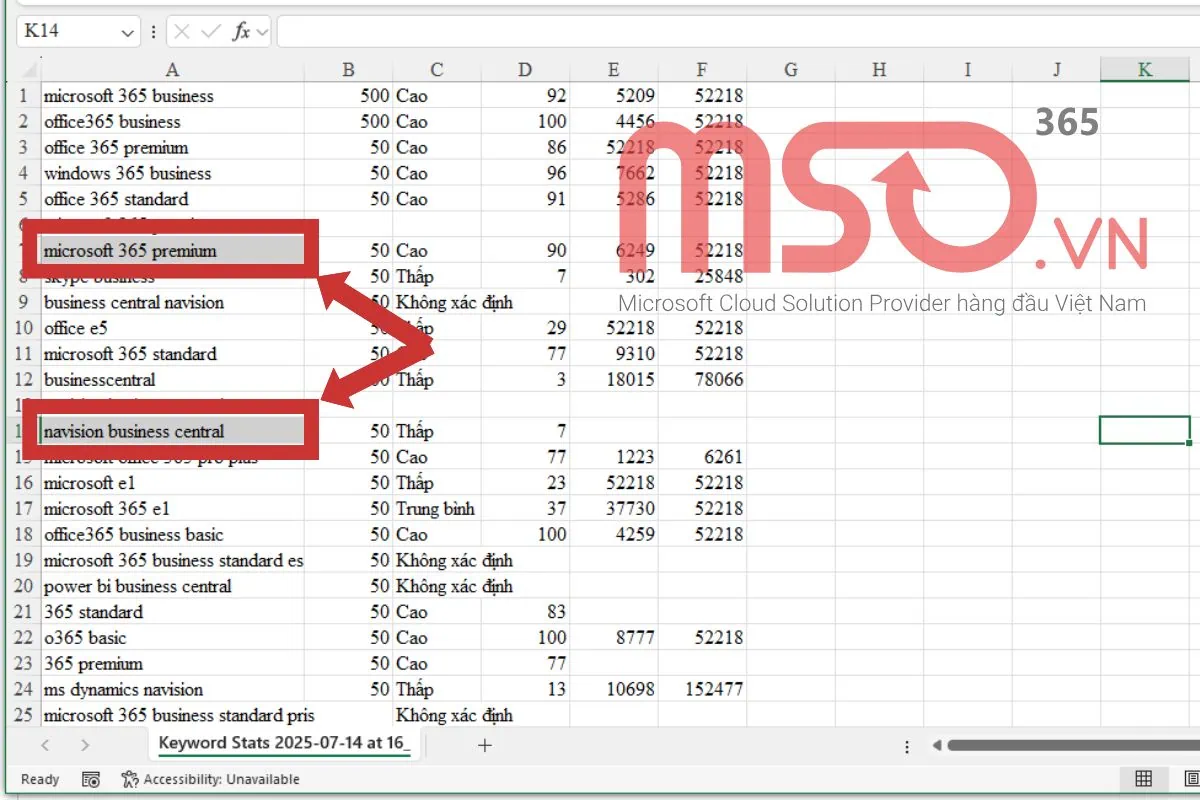Switch to Normal view in status bar
This screenshot has width=1200, height=800.
pyautogui.click(x=1143, y=779)
